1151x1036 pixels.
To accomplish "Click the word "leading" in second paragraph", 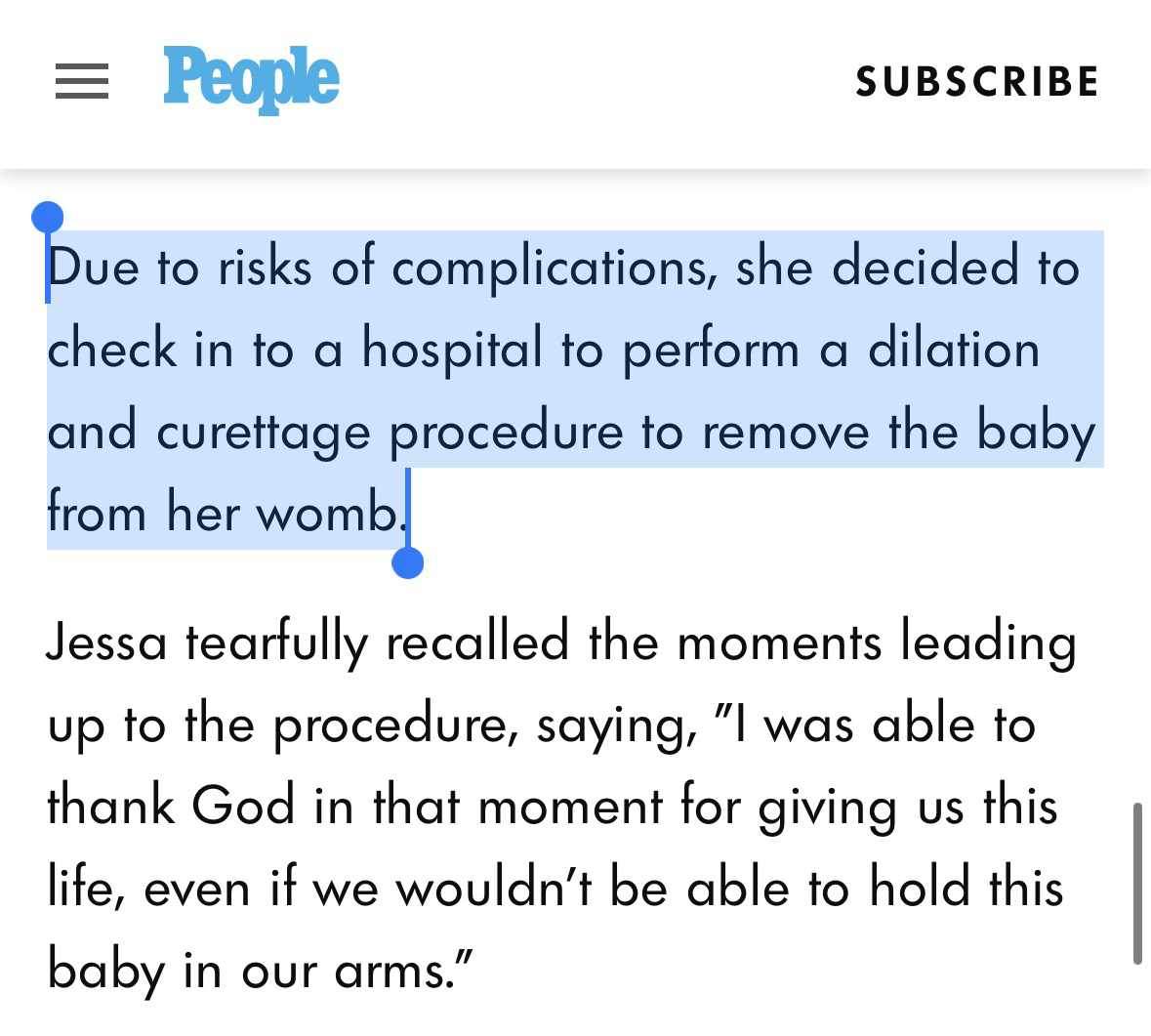I will point(988,644).
